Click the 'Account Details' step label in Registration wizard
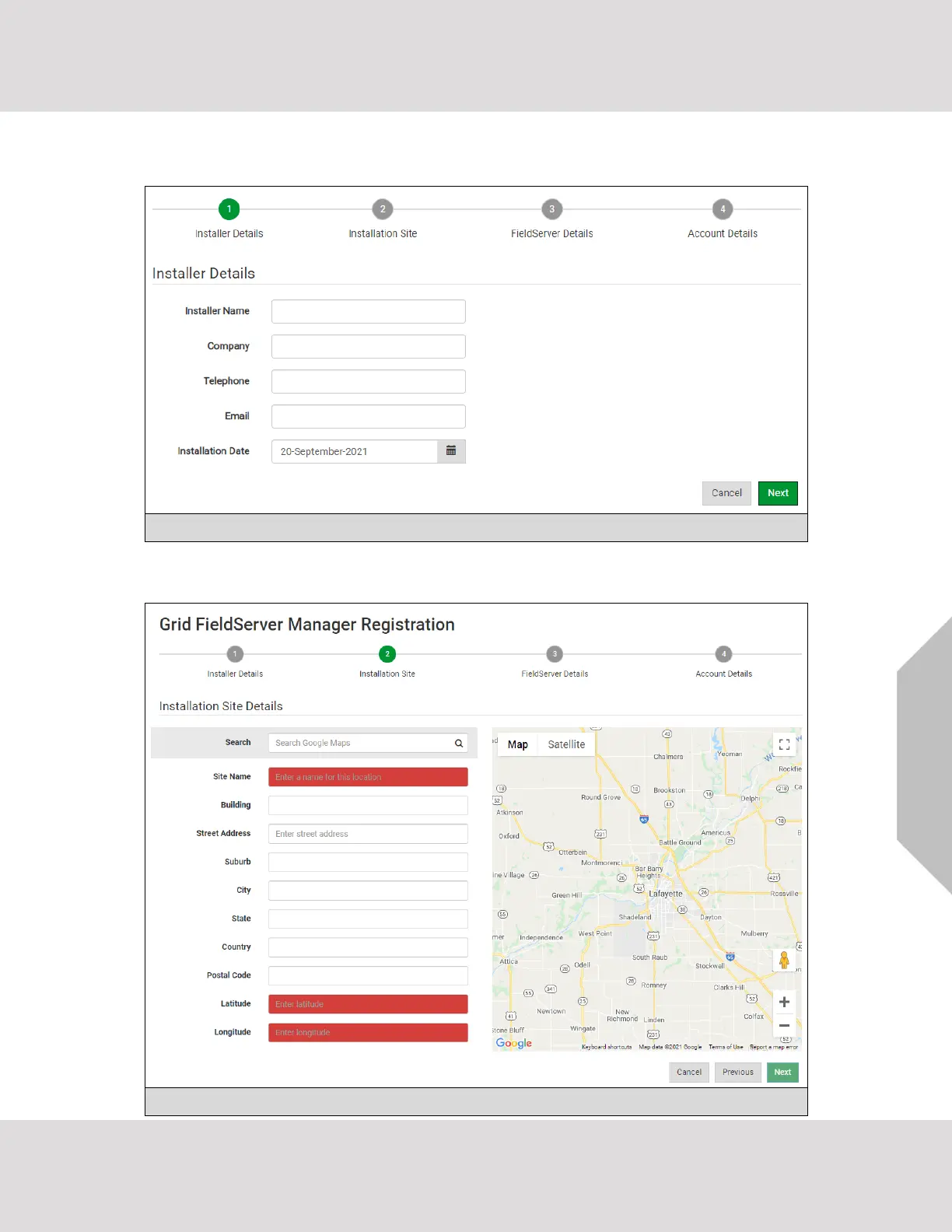Viewport: 952px width, 1232px height. point(724,674)
